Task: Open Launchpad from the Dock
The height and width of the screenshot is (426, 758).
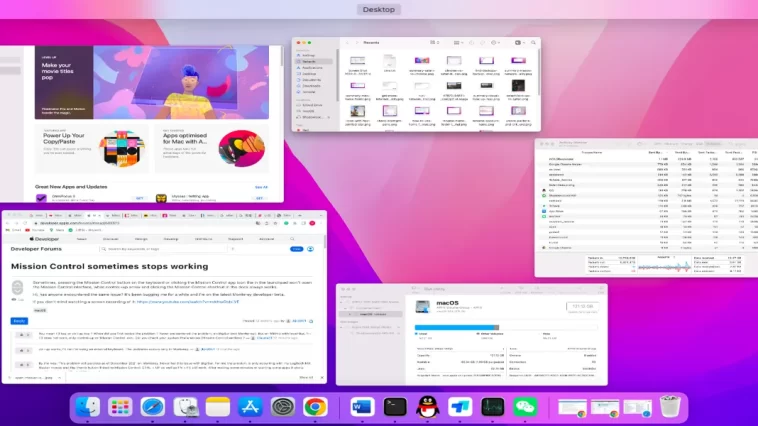Action: [120, 407]
